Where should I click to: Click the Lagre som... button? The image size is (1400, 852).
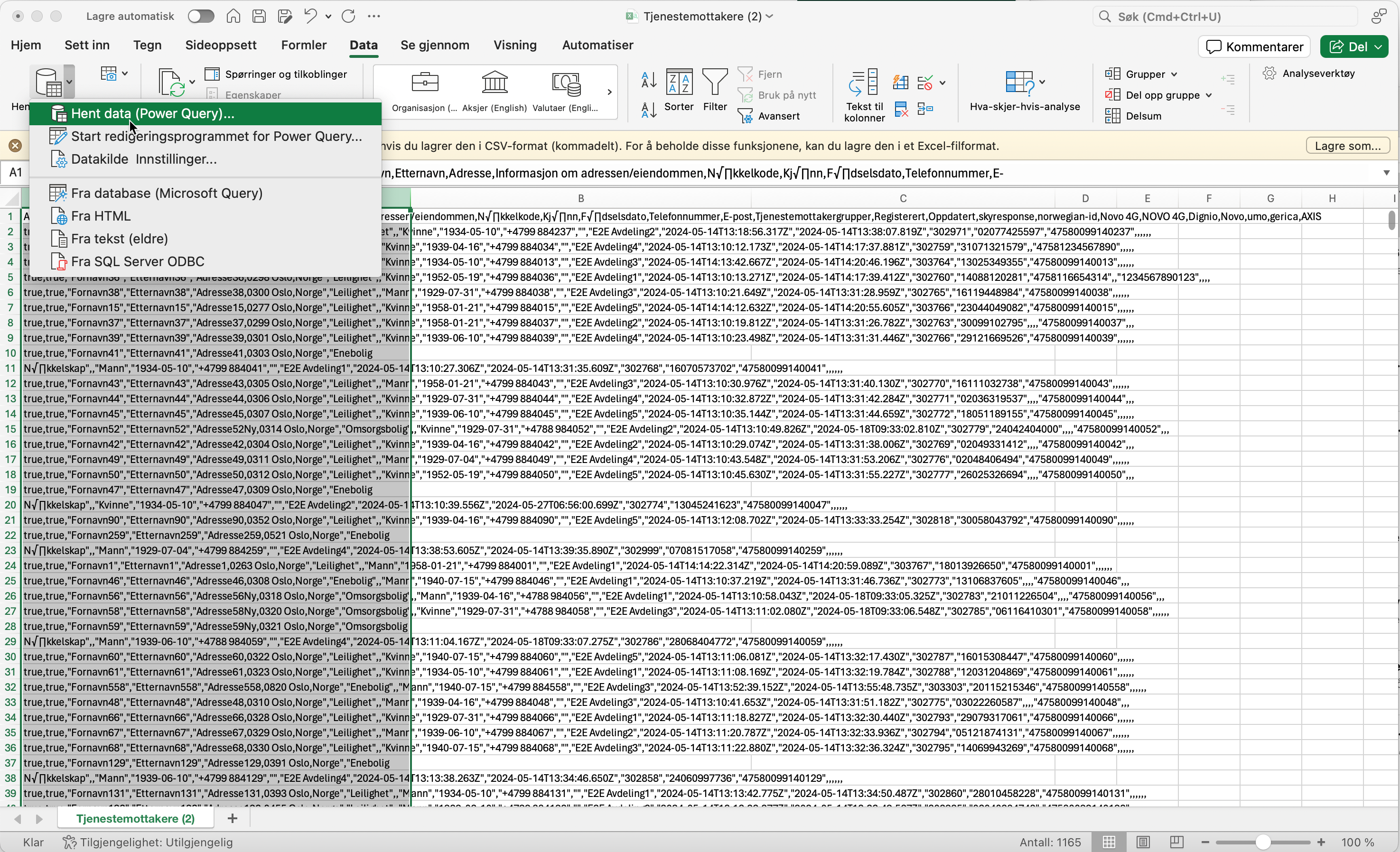pyautogui.click(x=1347, y=146)
